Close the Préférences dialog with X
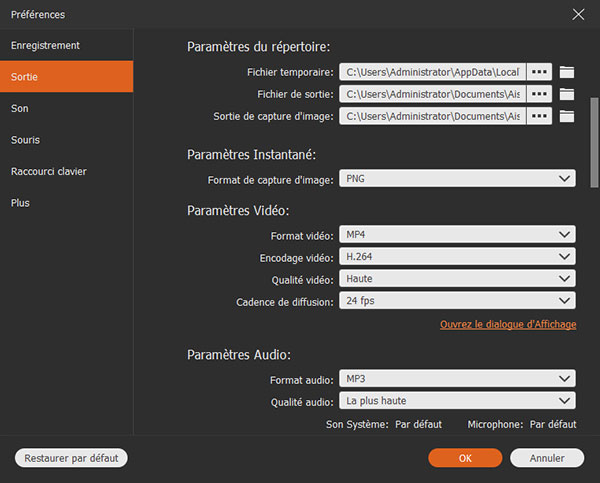600x483 pixels. click(x=577, y=14)
